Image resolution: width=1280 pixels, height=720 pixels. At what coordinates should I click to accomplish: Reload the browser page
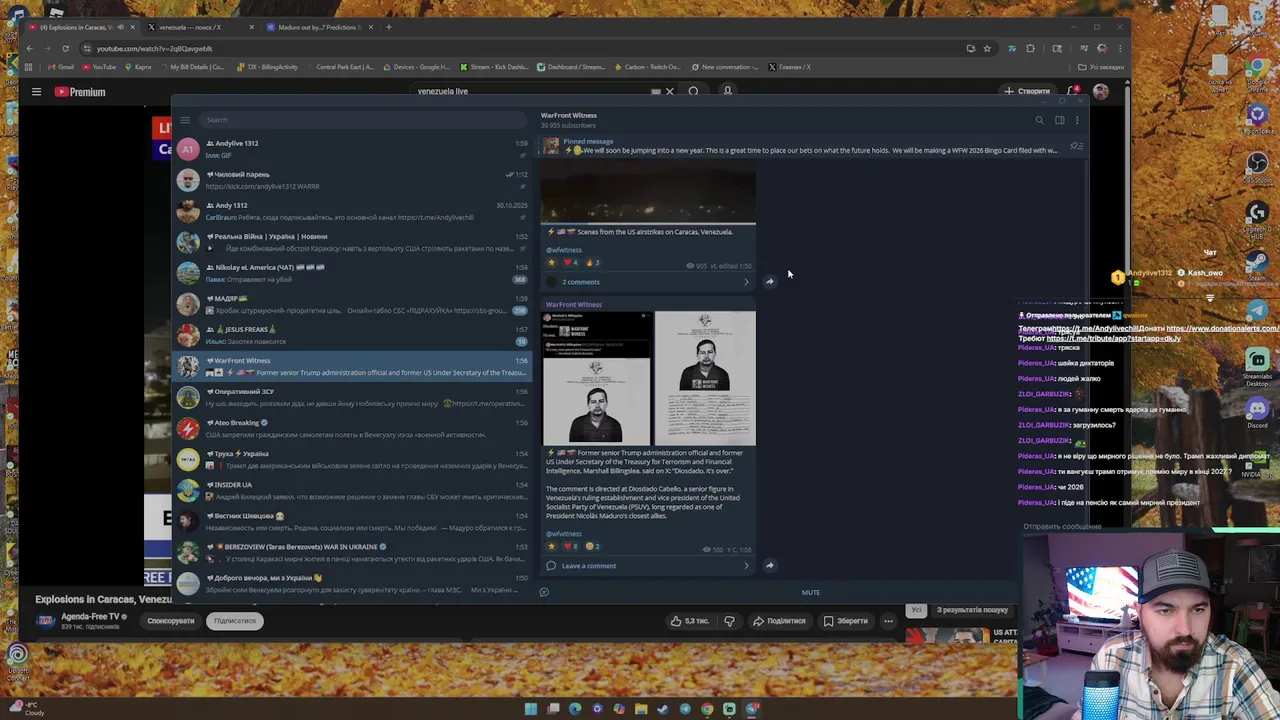pyautogui.click(x=65, y=48)
